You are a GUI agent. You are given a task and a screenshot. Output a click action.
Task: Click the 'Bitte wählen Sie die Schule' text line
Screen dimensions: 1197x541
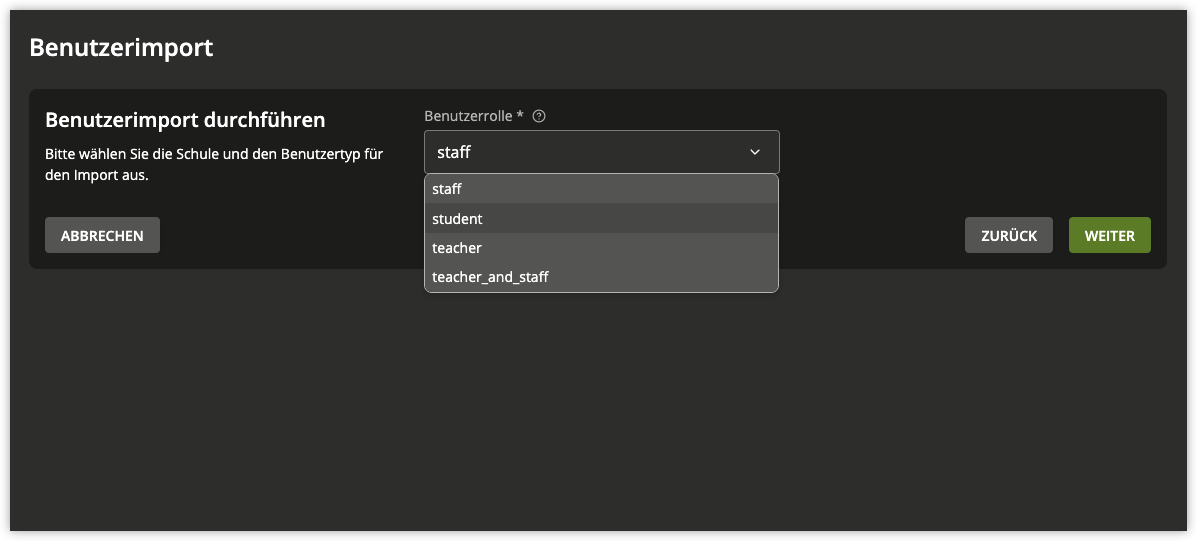click(x=214, y=155)
